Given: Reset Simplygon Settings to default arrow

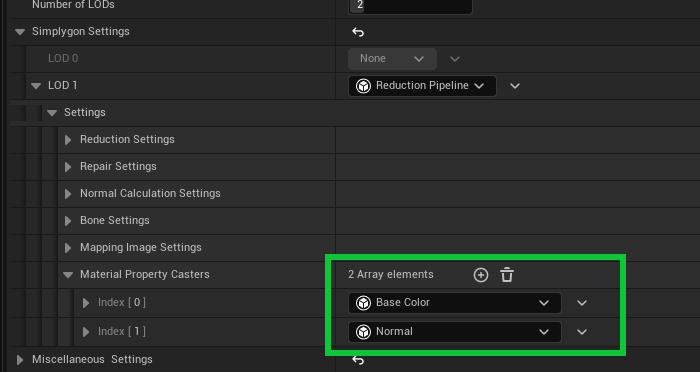Looking at the screenshot, I should click(358, 32).
